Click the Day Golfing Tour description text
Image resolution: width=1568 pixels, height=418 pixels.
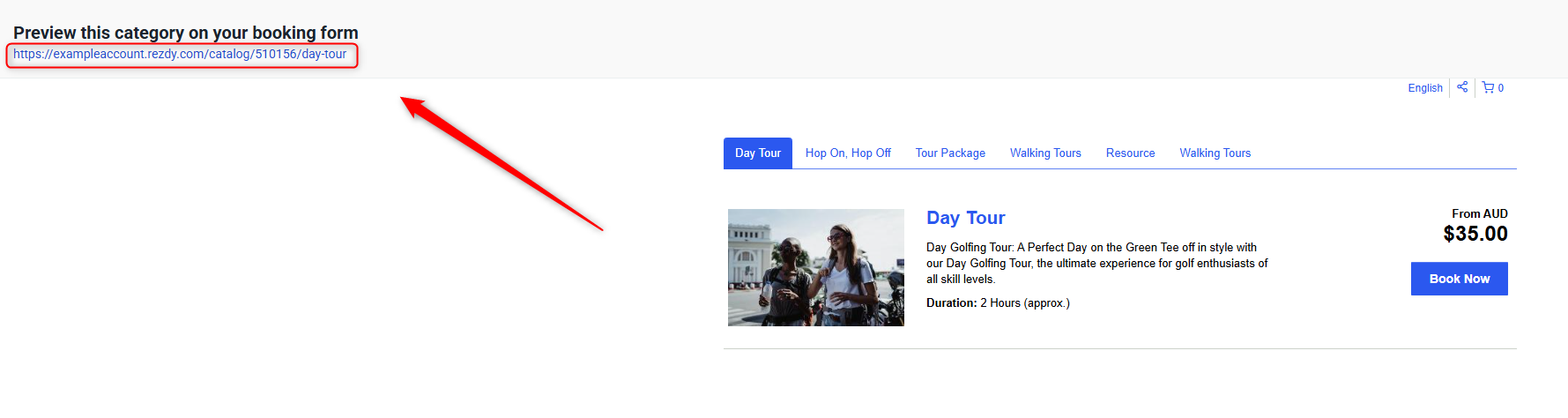[1097, 264]
